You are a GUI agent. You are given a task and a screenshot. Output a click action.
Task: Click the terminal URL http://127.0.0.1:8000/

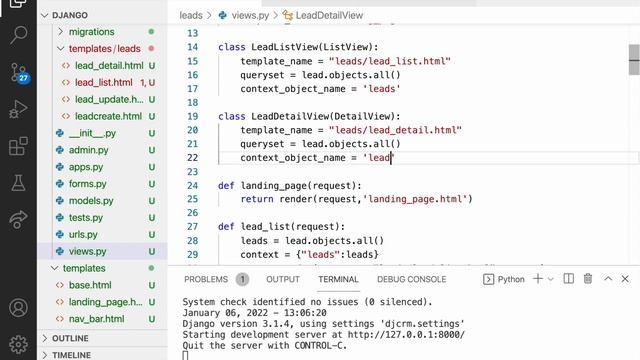(406, 335)
